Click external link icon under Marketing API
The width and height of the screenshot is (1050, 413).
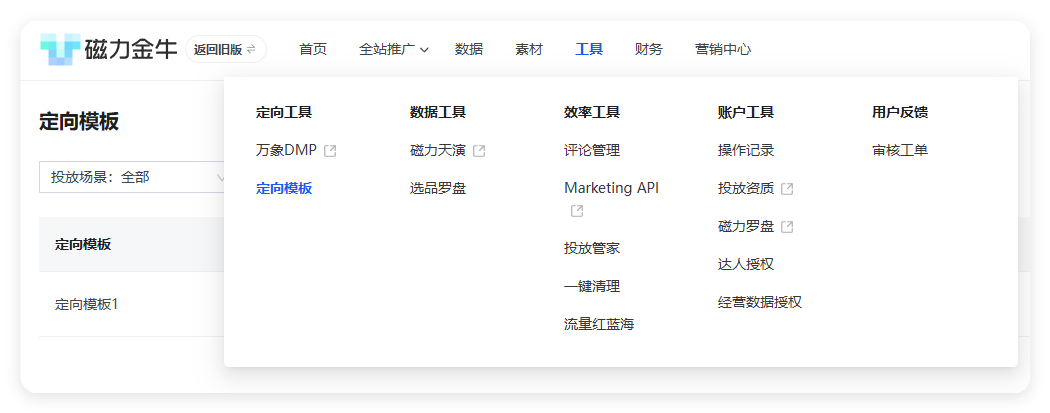(577, 212)
